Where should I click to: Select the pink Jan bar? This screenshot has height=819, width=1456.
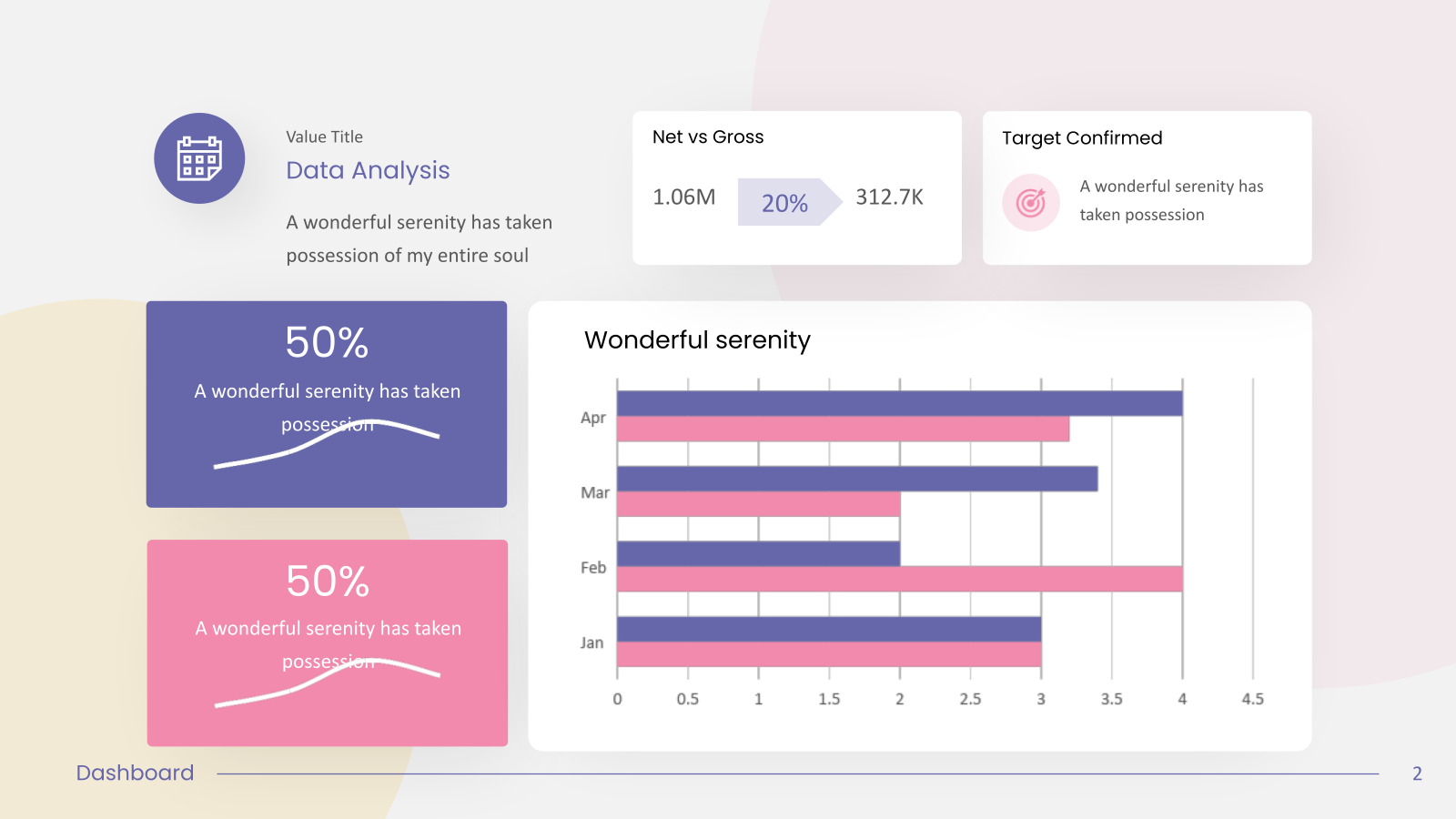point(829,654)
